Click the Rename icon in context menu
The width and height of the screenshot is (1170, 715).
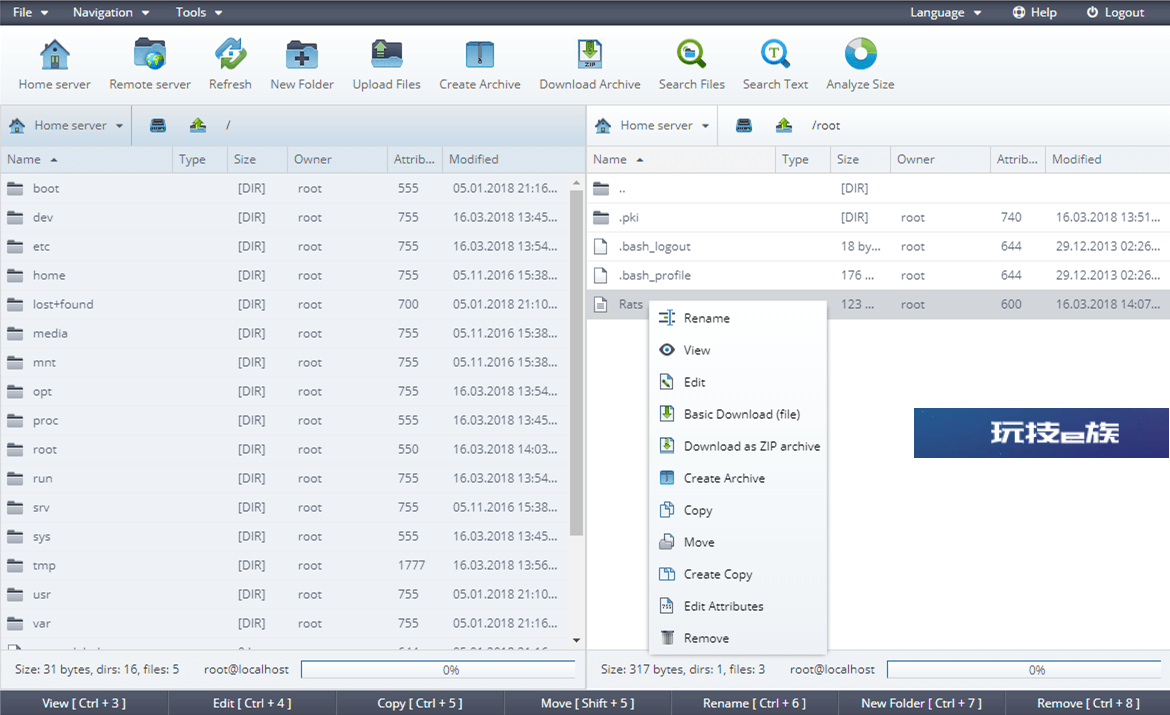coord(667,318)
